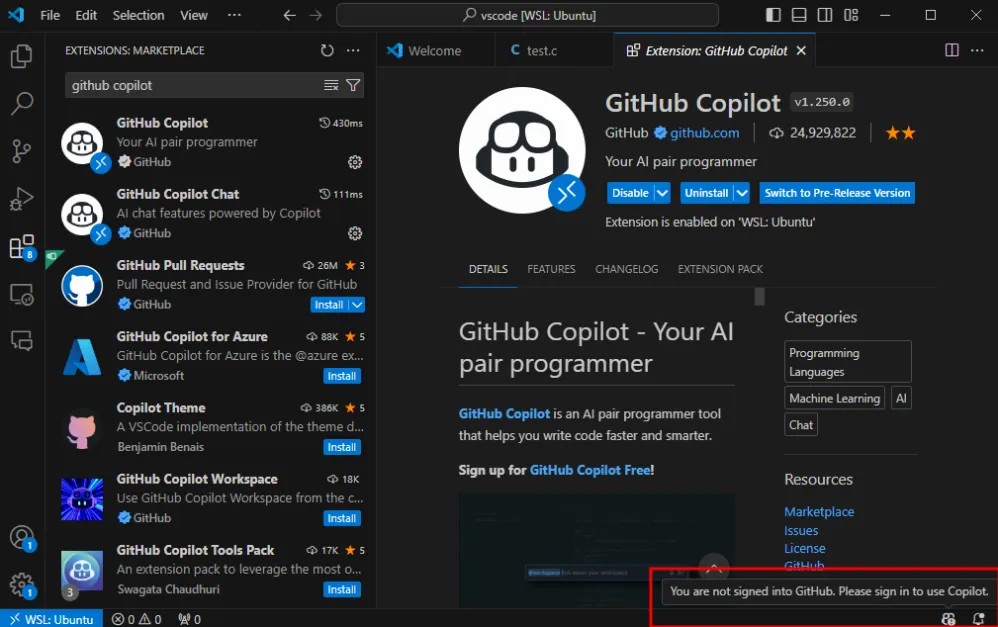Install the Copilot Theme extension

(x=342, y=447)
